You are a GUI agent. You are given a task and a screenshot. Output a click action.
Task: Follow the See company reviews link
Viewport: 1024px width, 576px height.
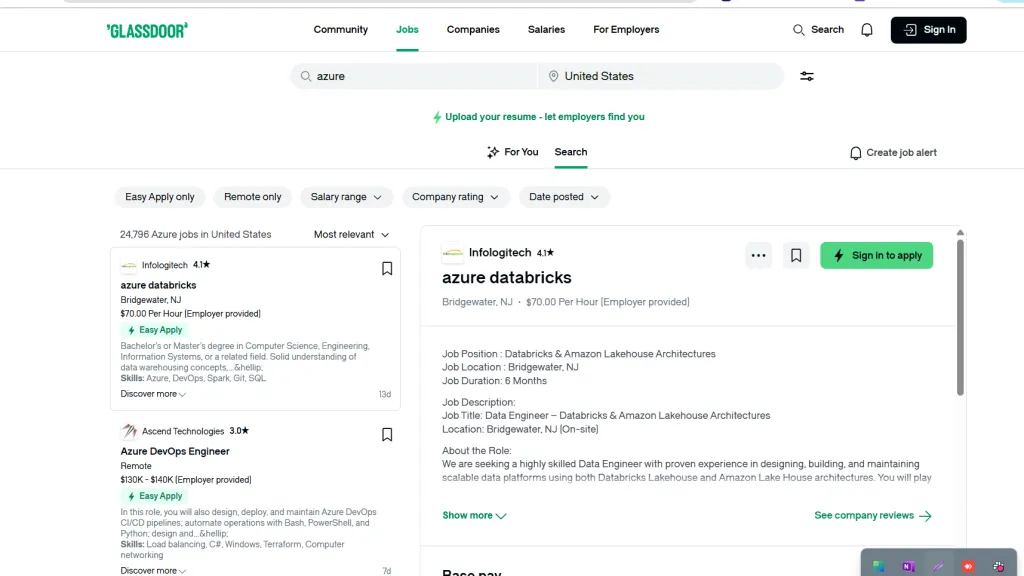pyautogui.click(x=873, y=515)
